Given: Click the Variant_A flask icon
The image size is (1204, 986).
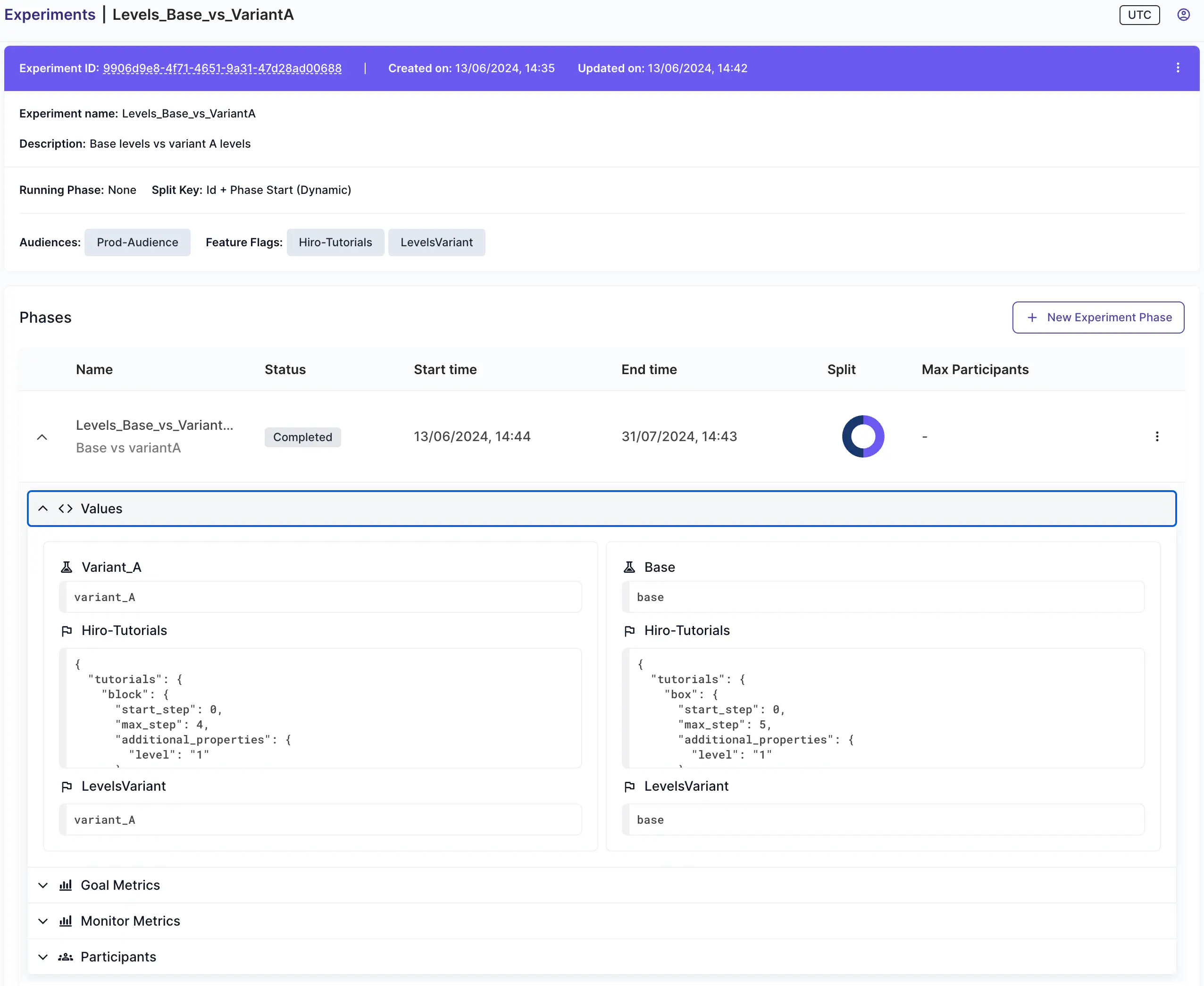Looking at the screenshot, I should [x=67, y=567].
